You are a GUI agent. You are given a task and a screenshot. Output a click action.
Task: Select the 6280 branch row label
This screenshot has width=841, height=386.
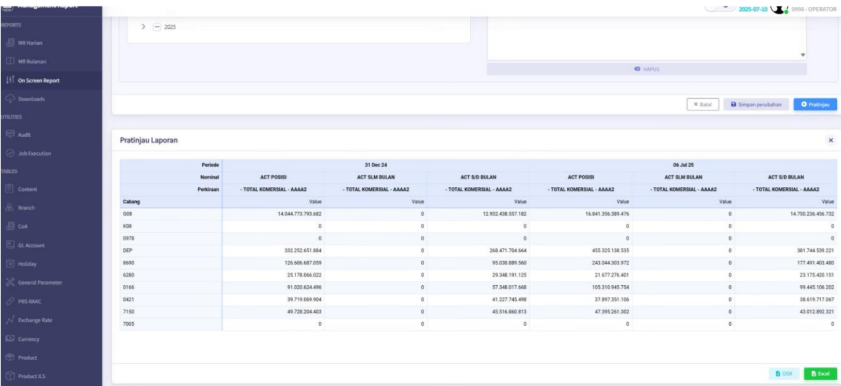point(128,275)
